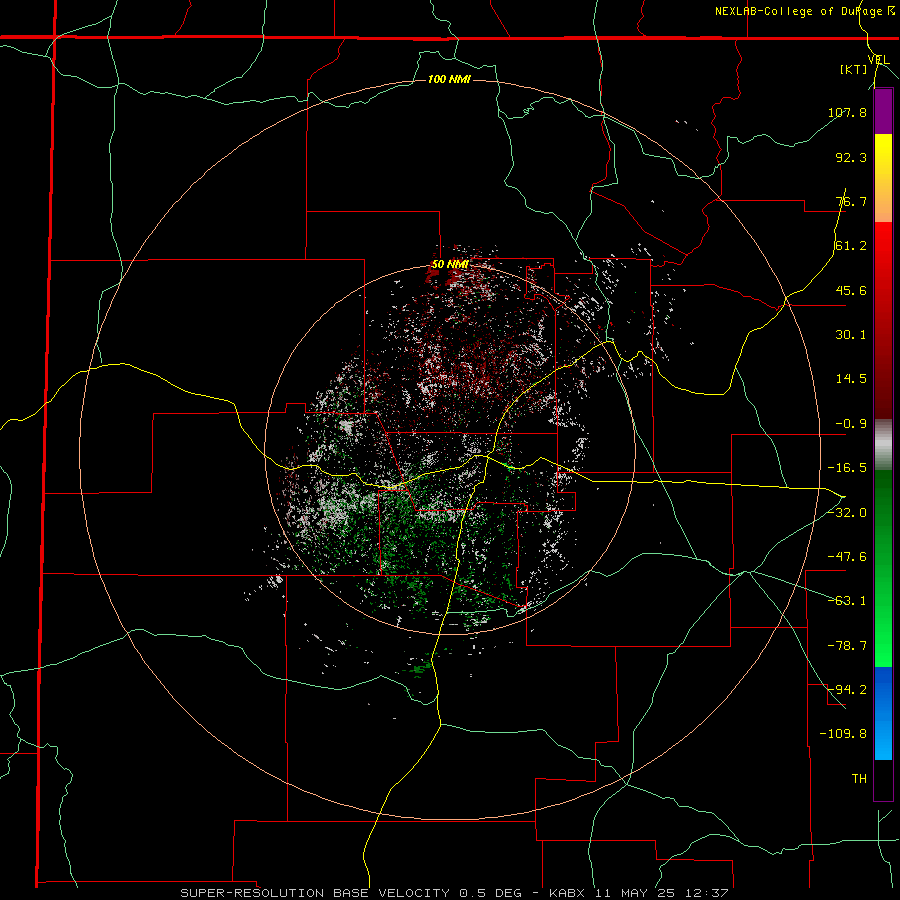The width and height of the screenshot is (900, 900).
Task: Click the 100 NMI range ring label
Action: [449, 79]
